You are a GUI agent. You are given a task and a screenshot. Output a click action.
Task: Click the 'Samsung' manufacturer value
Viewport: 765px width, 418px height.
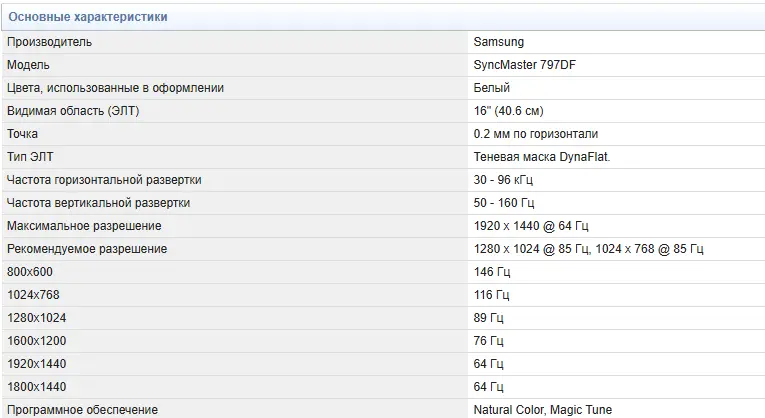point(499,42)
